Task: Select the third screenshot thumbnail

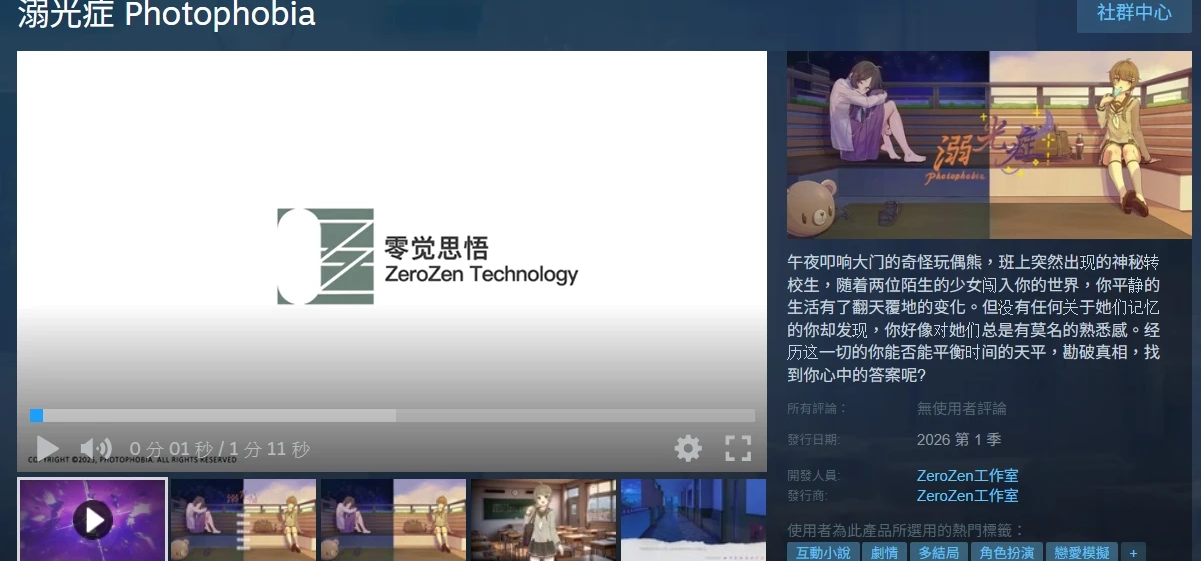Action: pos(393,520)
